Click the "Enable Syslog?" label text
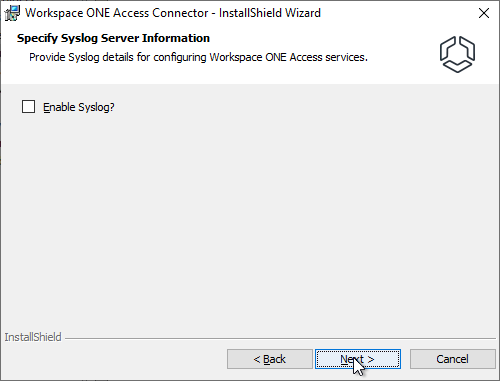500x381 pixels. pyautogui.click(x=79, y=107)
